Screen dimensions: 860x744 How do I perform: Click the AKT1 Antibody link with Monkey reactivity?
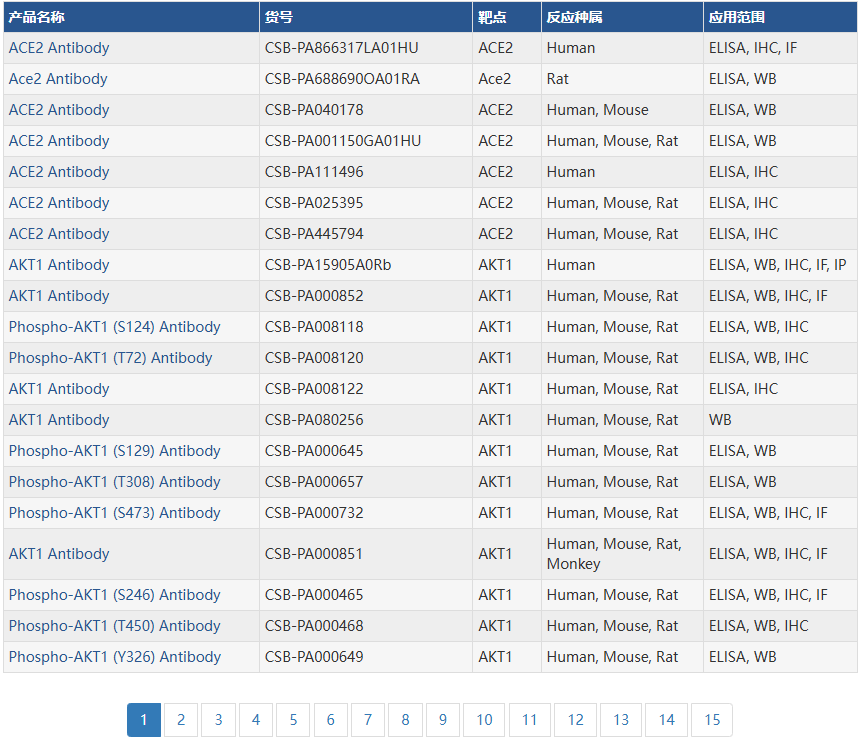[59, 554]
